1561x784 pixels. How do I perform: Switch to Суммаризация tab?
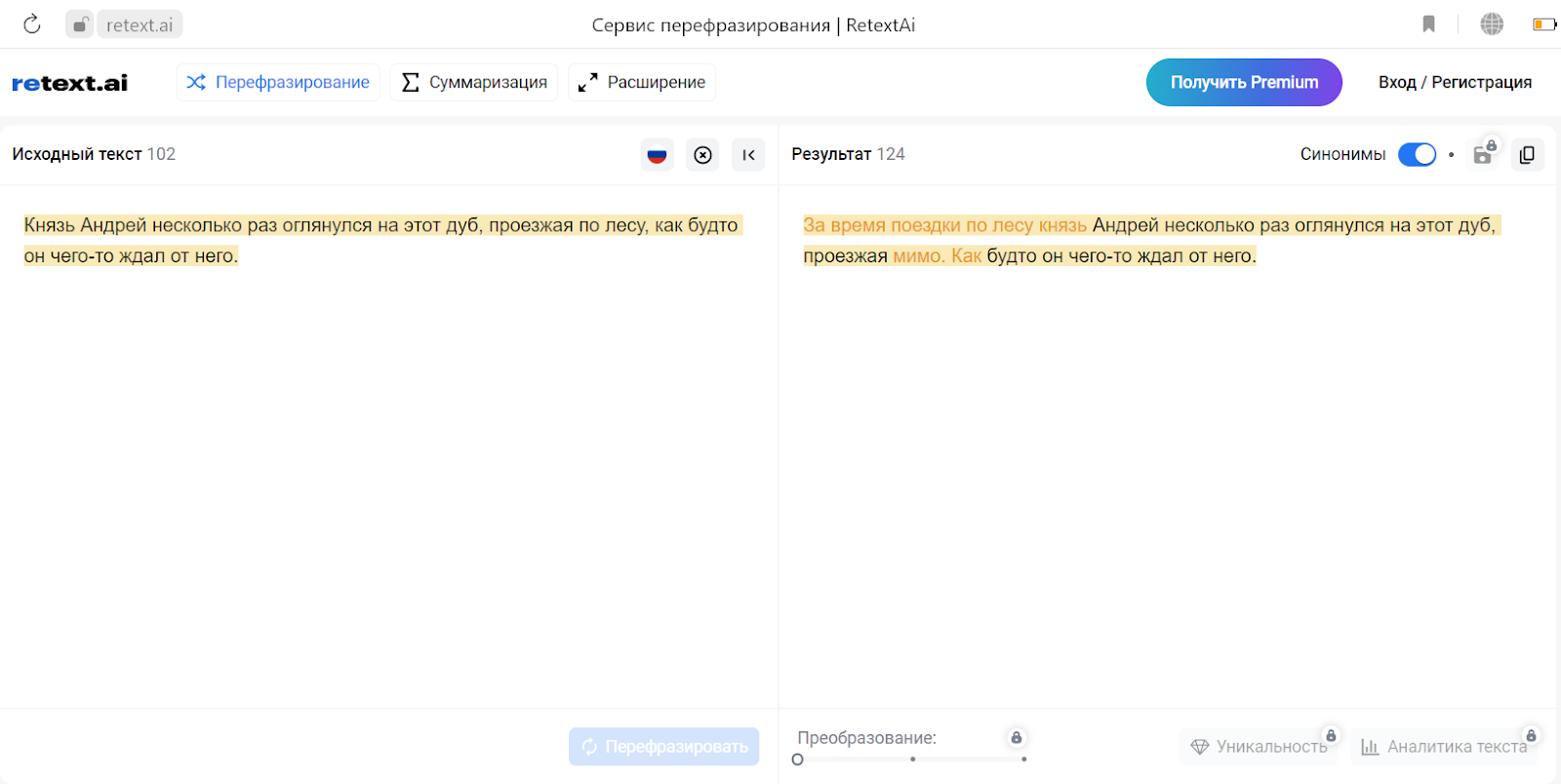coord(474,82)
